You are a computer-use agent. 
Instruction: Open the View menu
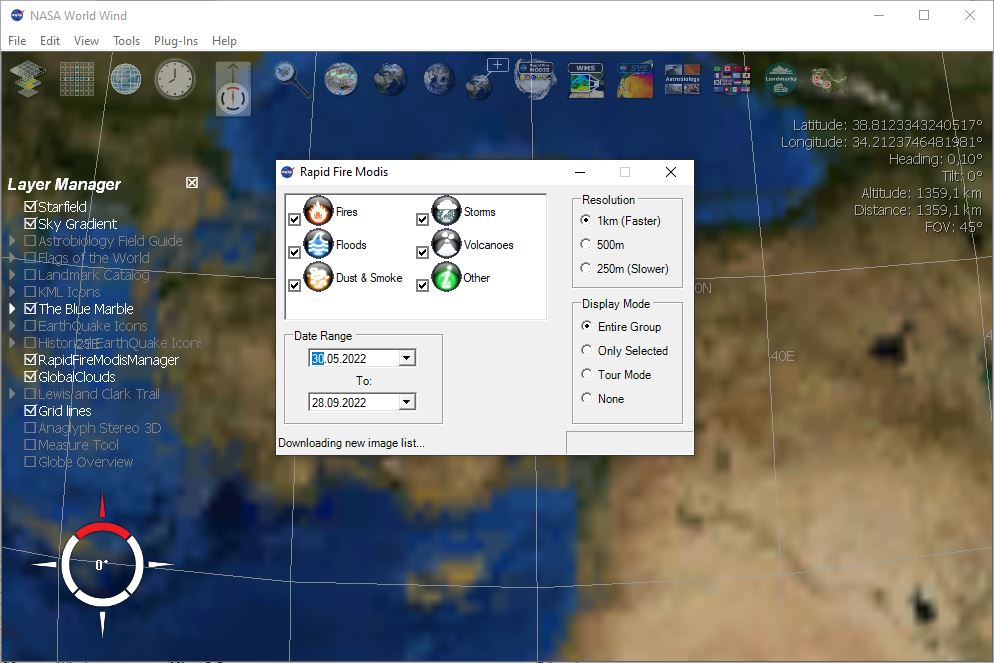86,41
